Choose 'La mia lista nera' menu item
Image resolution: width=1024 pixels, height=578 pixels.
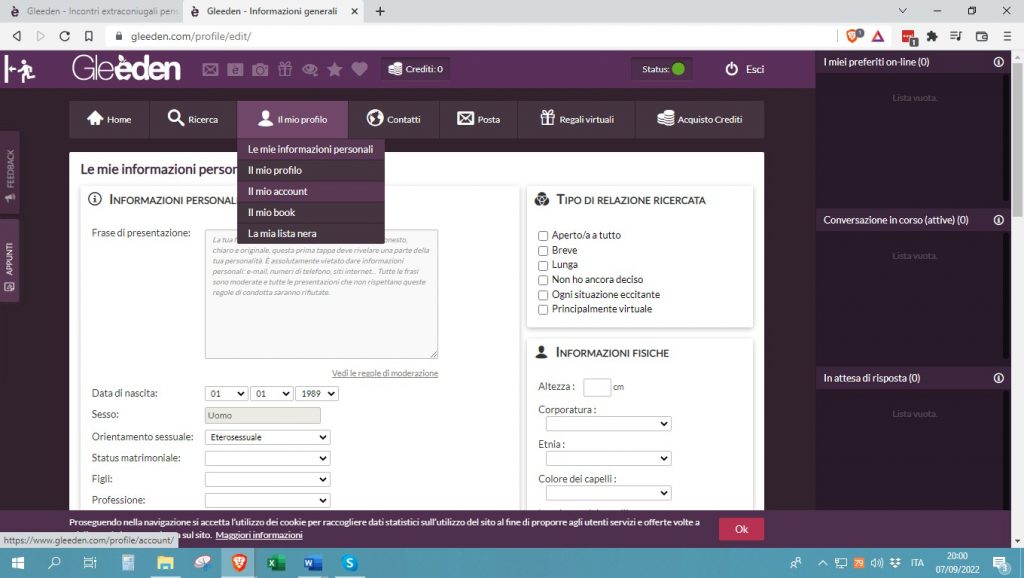282,233
